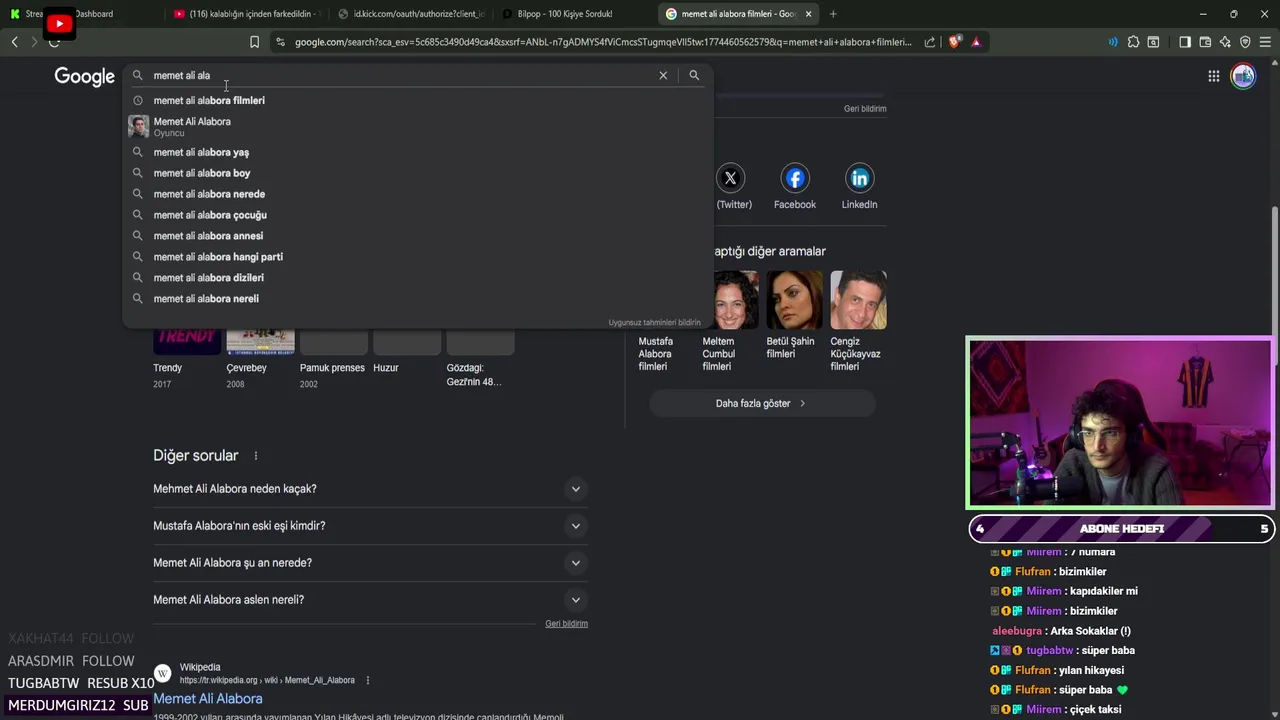The height and width of the screenshot is (720, 1280).
Task: Select suggestion 'memet ali alabora annesi'
Action: click(x=418, y=236)
